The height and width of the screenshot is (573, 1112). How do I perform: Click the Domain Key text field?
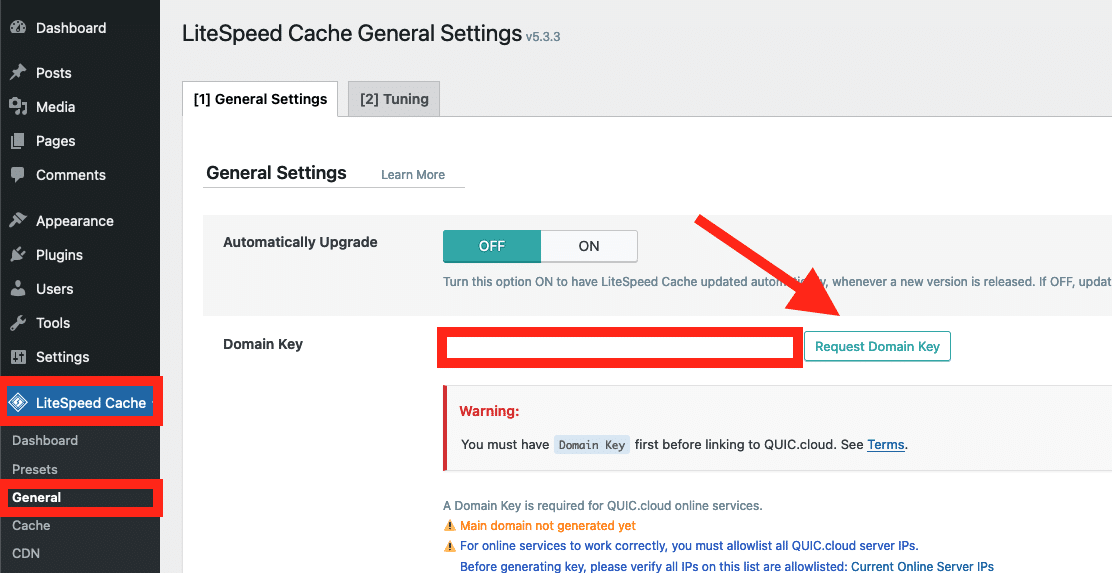click(x=620, y=347)
